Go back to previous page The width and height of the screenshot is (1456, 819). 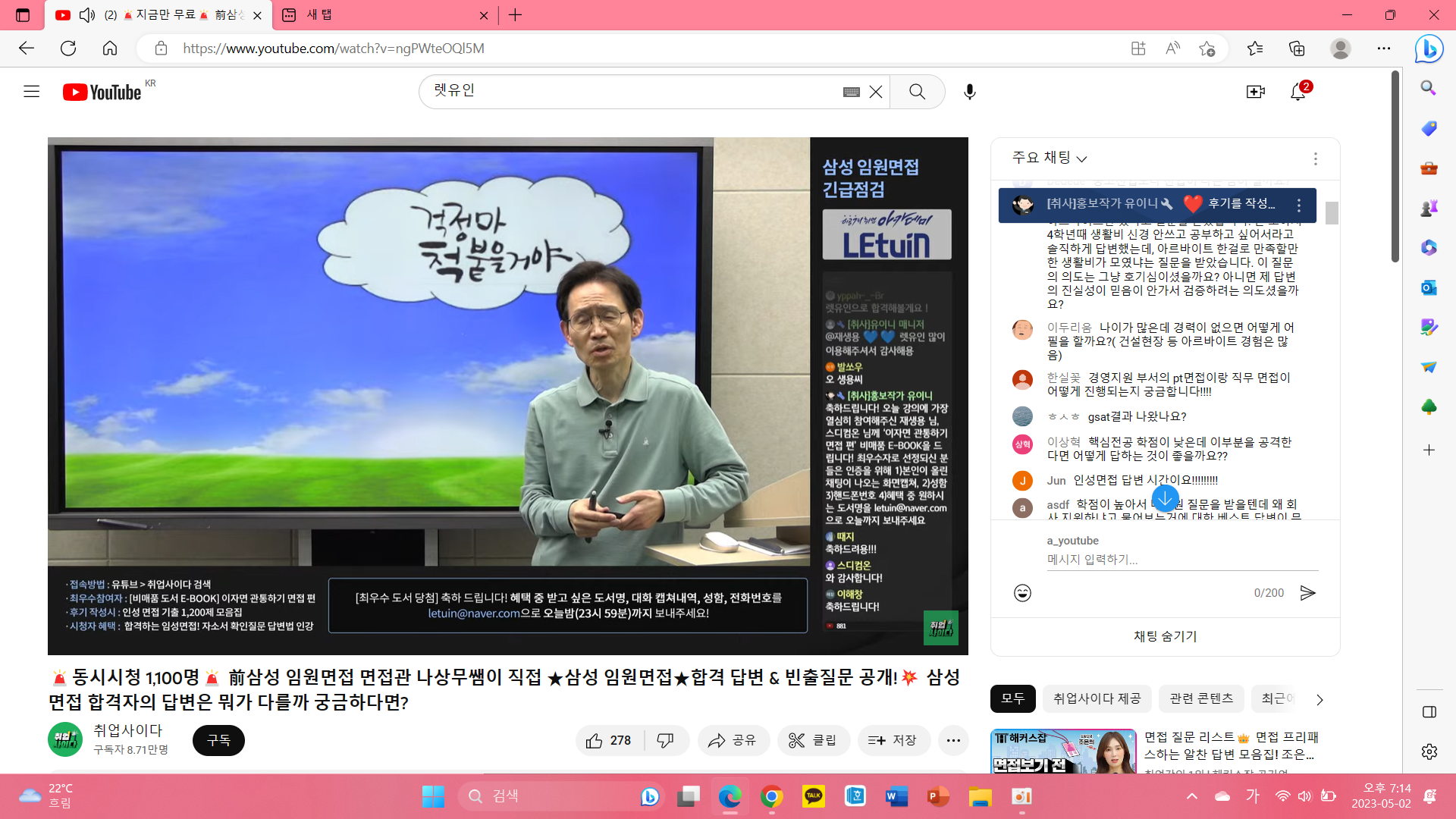27,49
